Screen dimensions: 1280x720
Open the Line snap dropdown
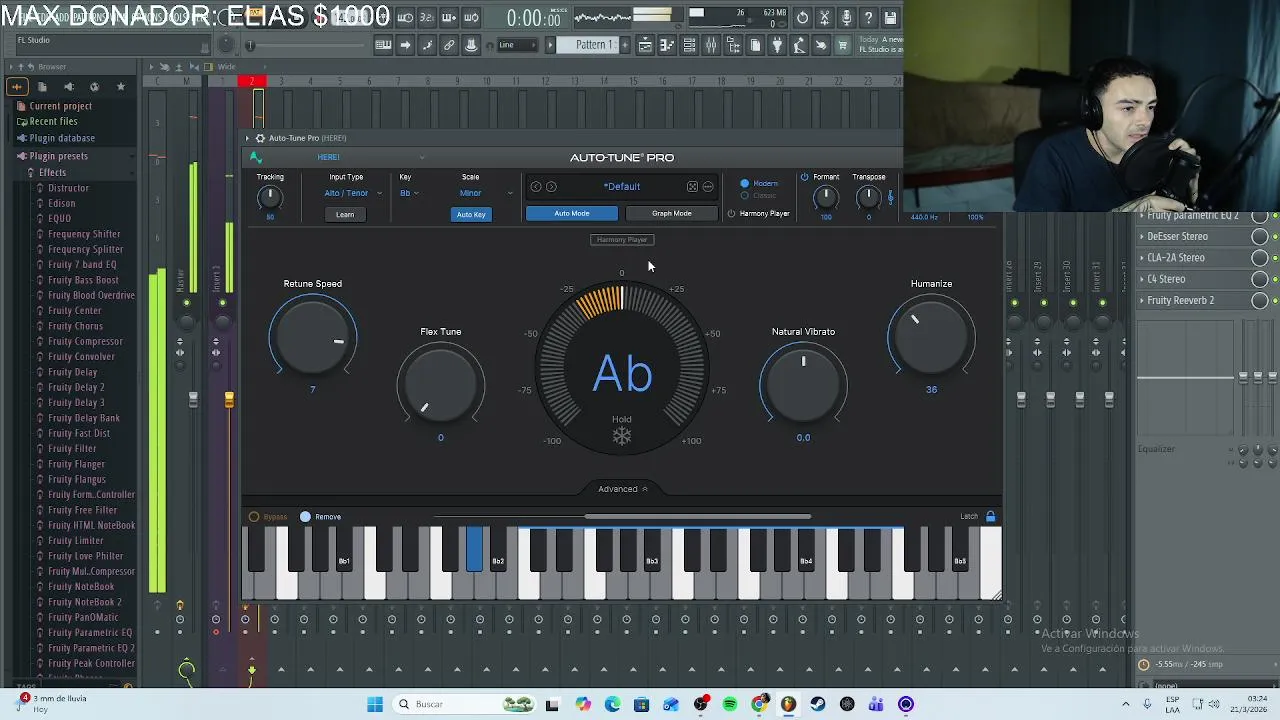pyautogui.click(x=518, y=45)
